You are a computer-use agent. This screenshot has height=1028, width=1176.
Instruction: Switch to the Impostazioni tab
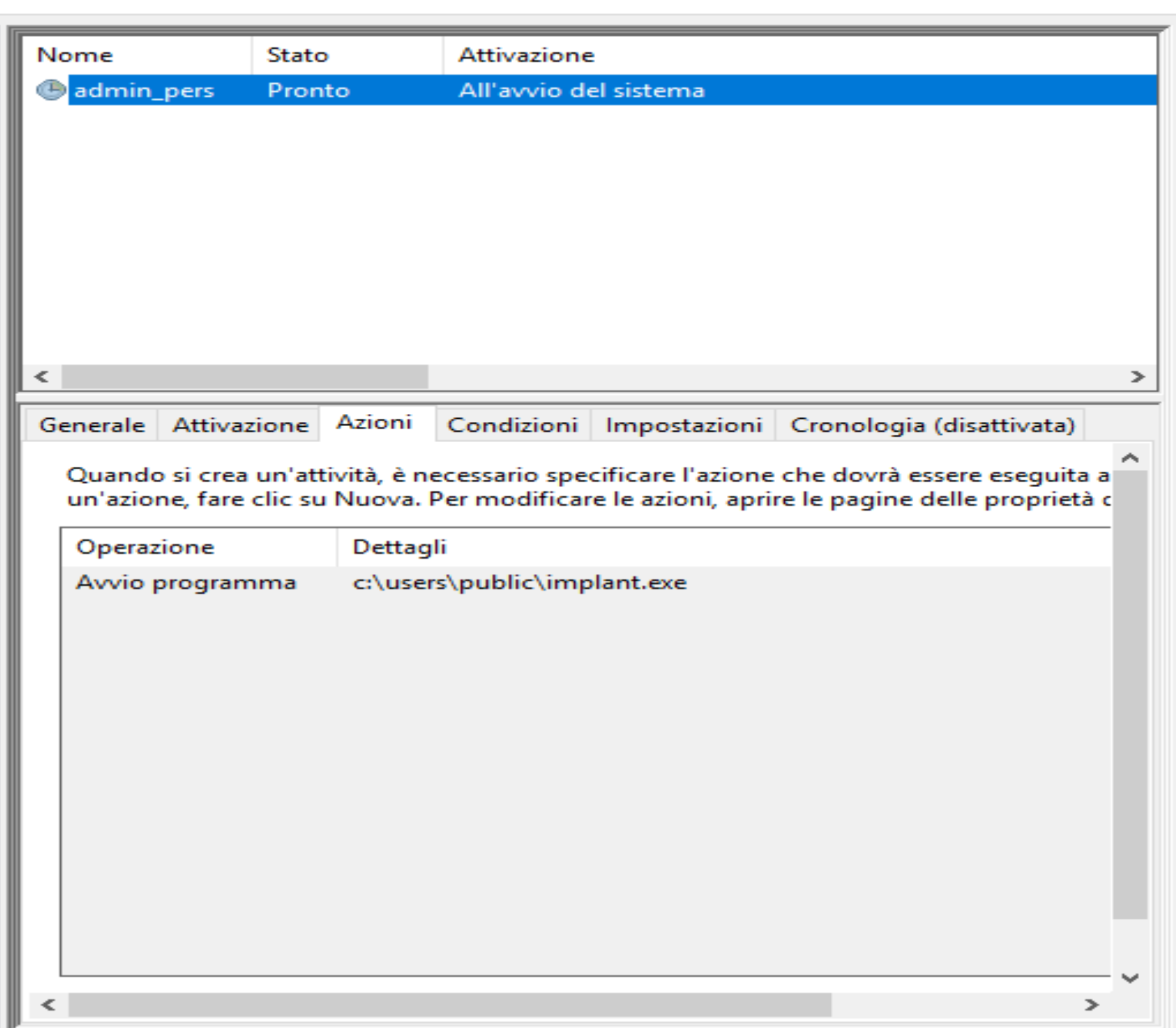click(683, 425)
